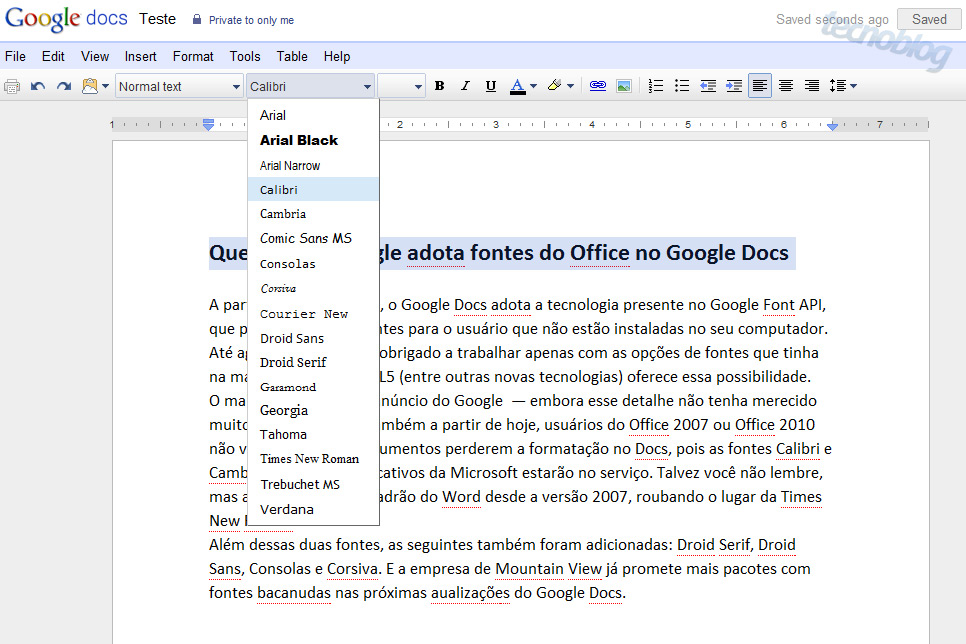Screen dimensions: 966x644
Task: Open the View menu
Action: point(95,56)
